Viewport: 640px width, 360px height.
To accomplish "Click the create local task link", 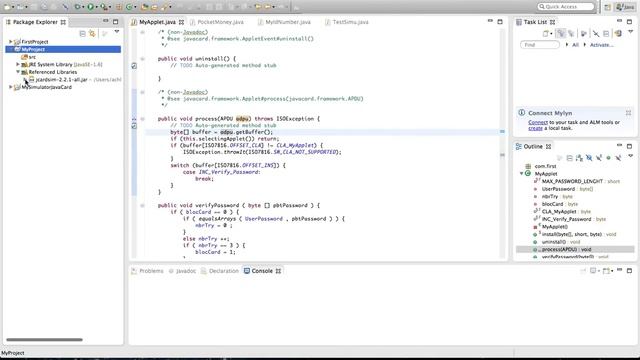I will (536, 128).
